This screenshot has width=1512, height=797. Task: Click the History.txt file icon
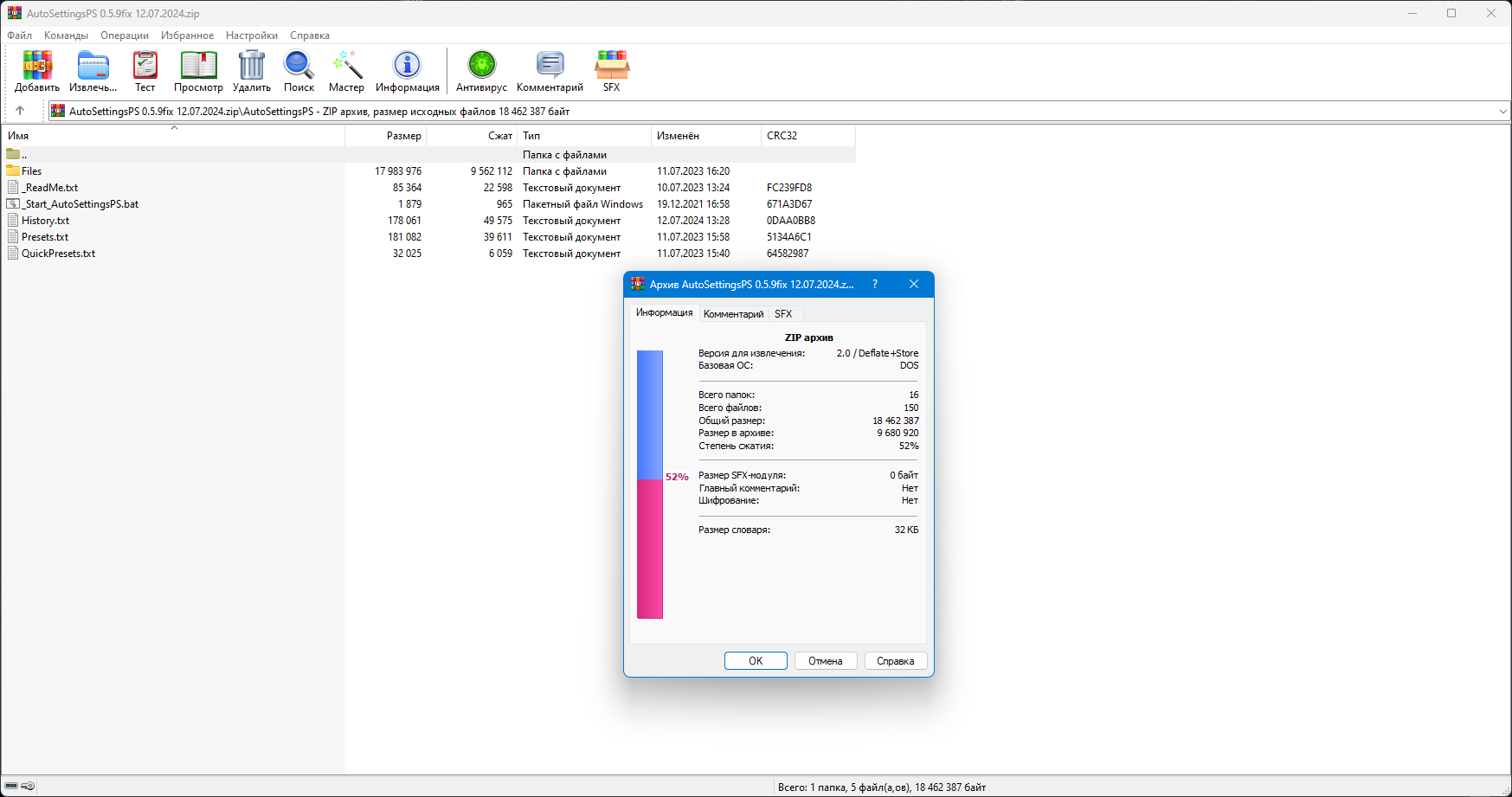point(13,221)
